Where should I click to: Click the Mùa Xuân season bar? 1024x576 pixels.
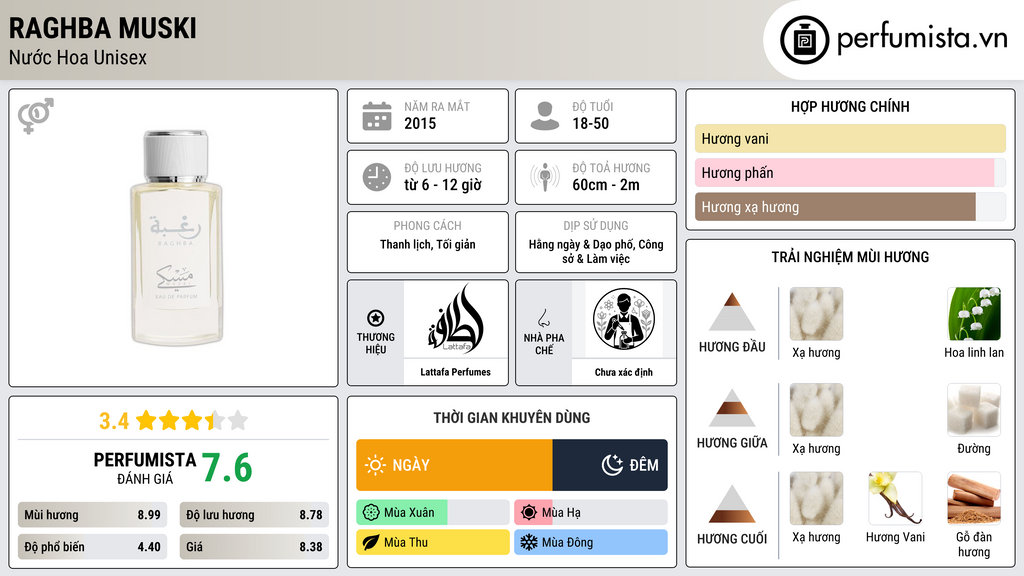tap(433, 513)
